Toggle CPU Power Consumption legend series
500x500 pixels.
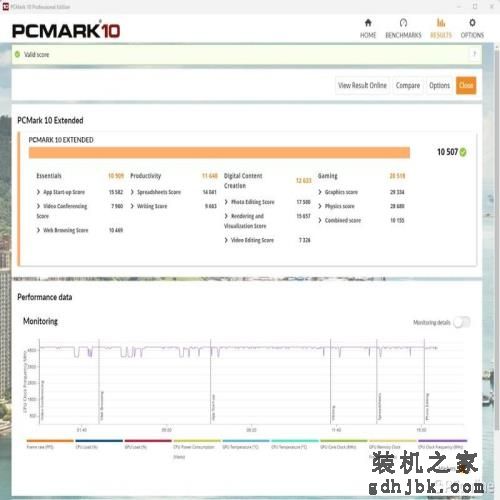click(x=197, y=449)
